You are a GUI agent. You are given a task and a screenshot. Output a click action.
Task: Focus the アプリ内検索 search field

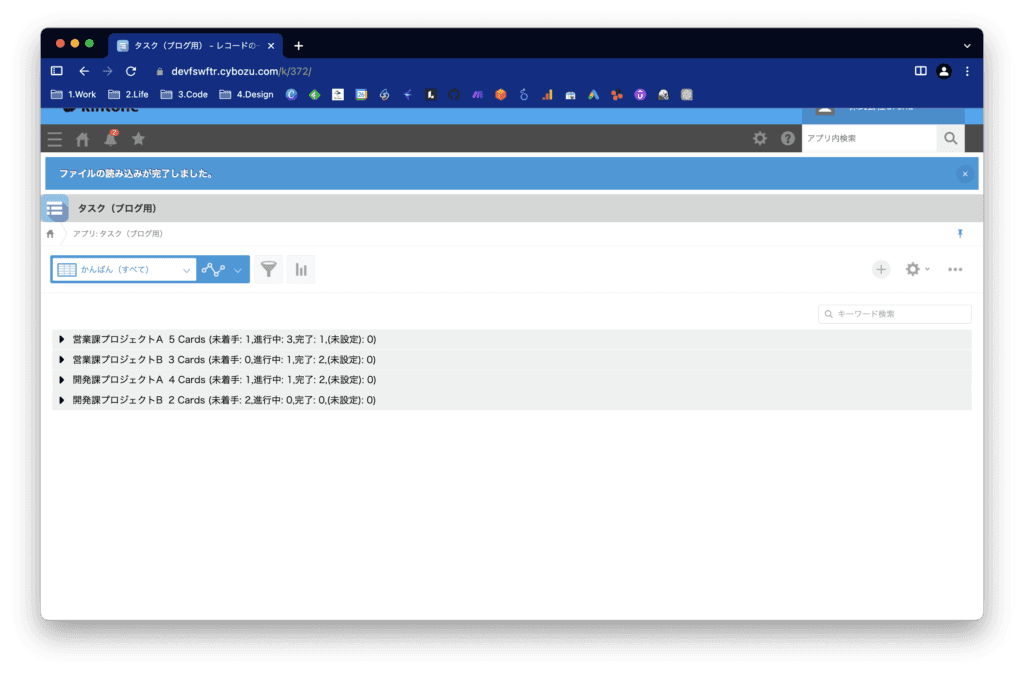click(x=869, y=138)
